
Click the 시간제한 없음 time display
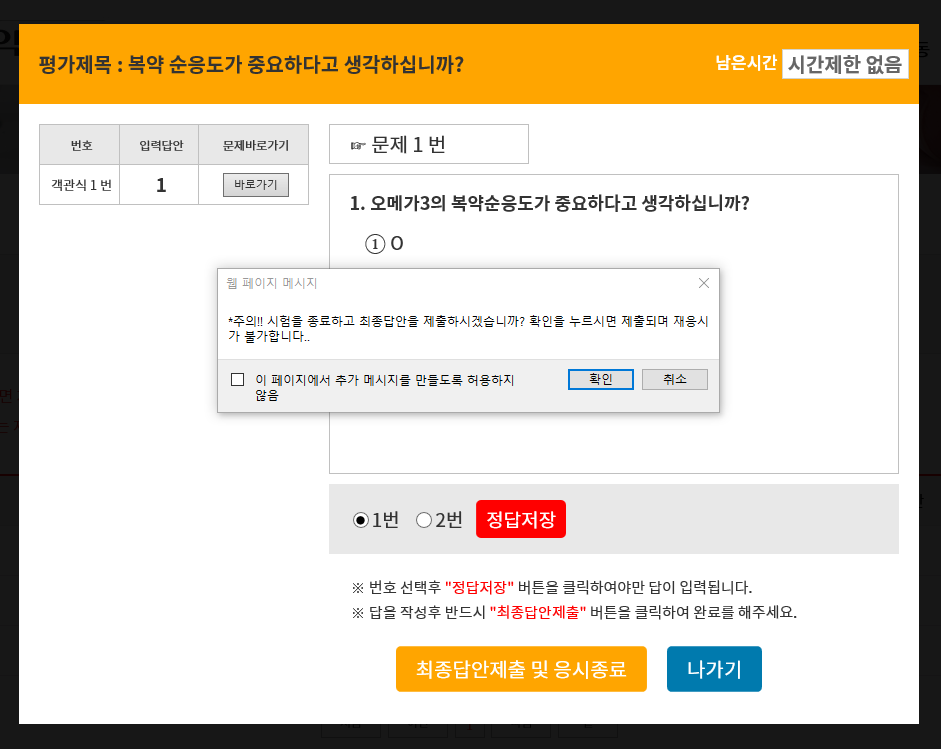tap(844, 64)
